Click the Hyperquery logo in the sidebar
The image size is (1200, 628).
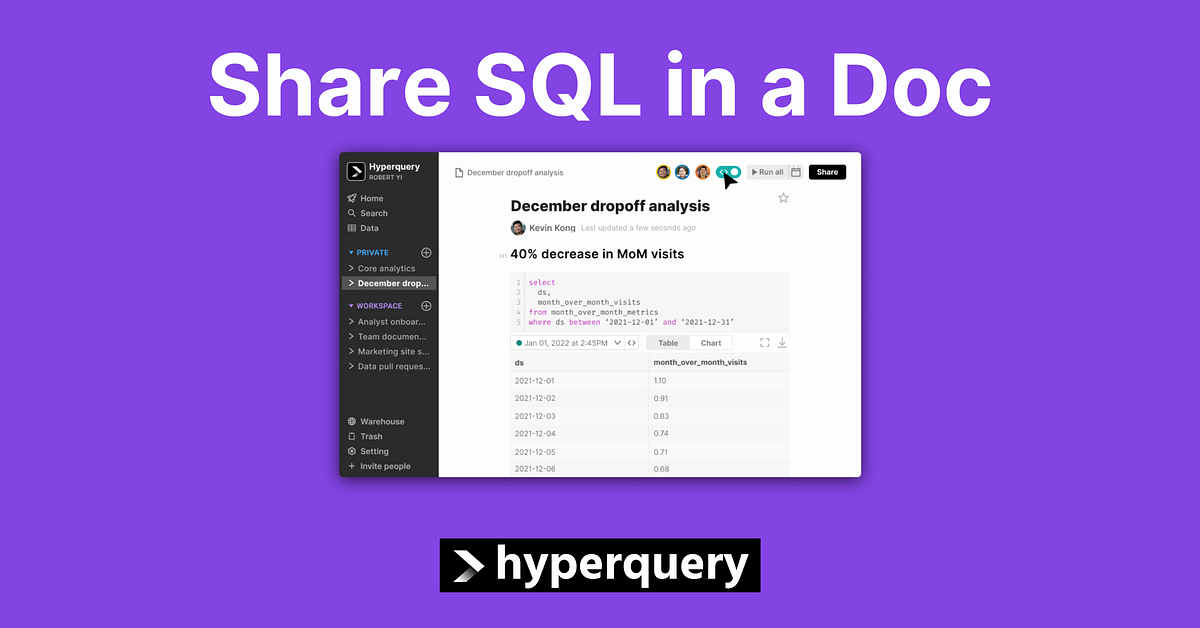click(x=356, y=172)
